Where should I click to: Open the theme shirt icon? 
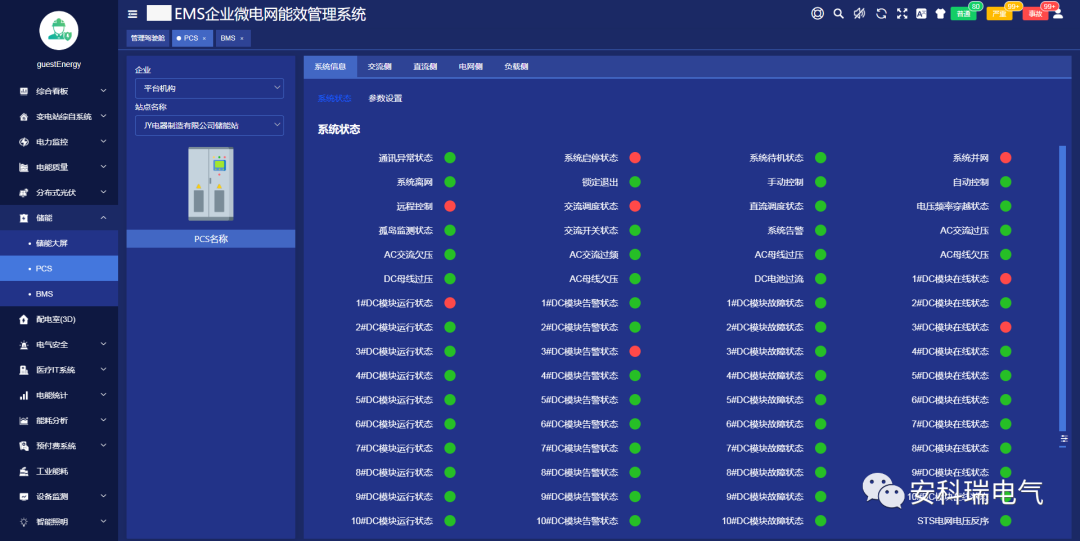pos(940,13)
